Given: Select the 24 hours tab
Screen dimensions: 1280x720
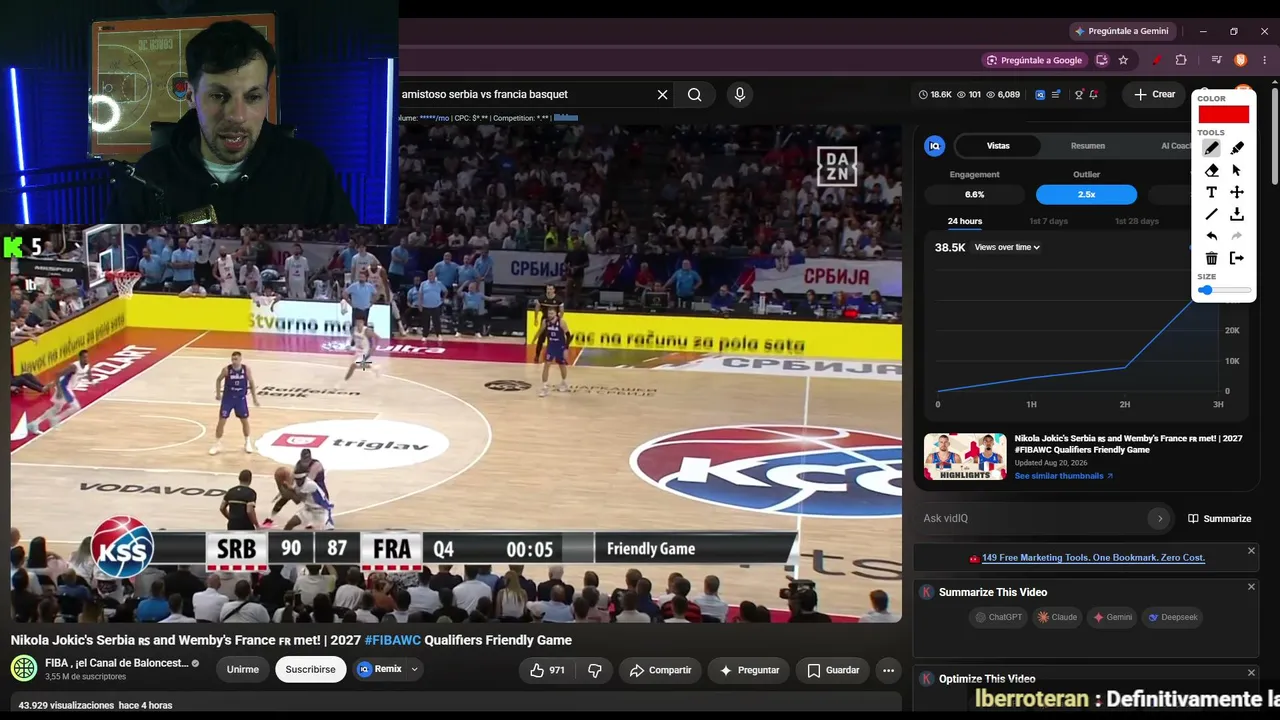Looking at the screenshot, I should click(965, 221).
